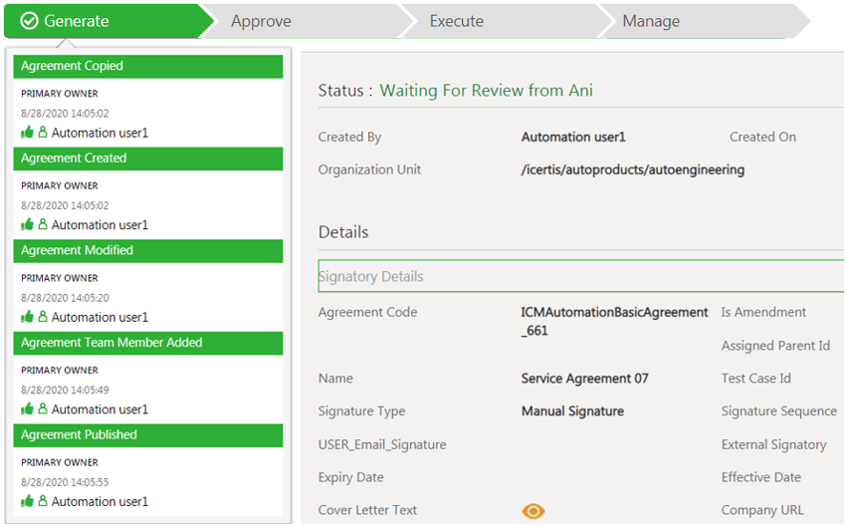Expand the Agreement Published history entry
846x526 pixels.
coord(148,435)
